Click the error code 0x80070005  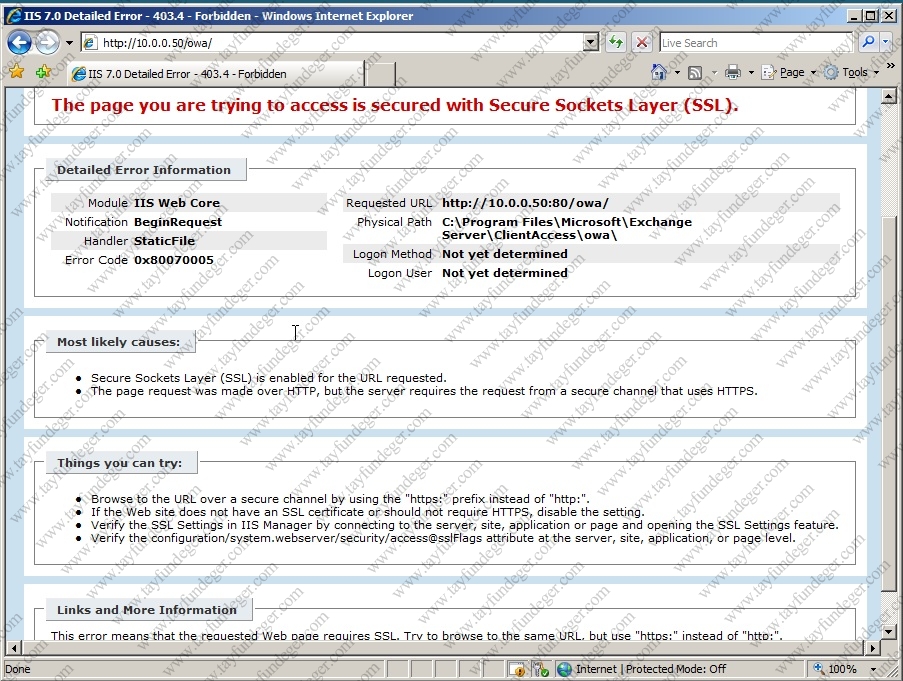pos(174,260)
